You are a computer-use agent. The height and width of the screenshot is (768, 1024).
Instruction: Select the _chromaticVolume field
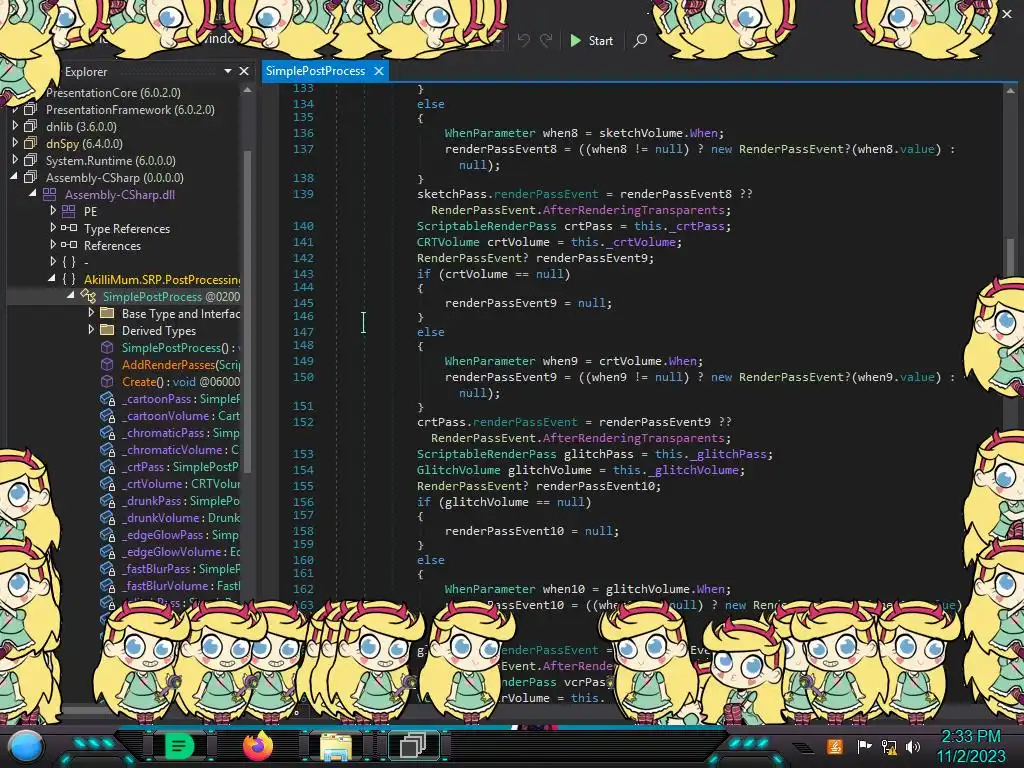point(181,449)
